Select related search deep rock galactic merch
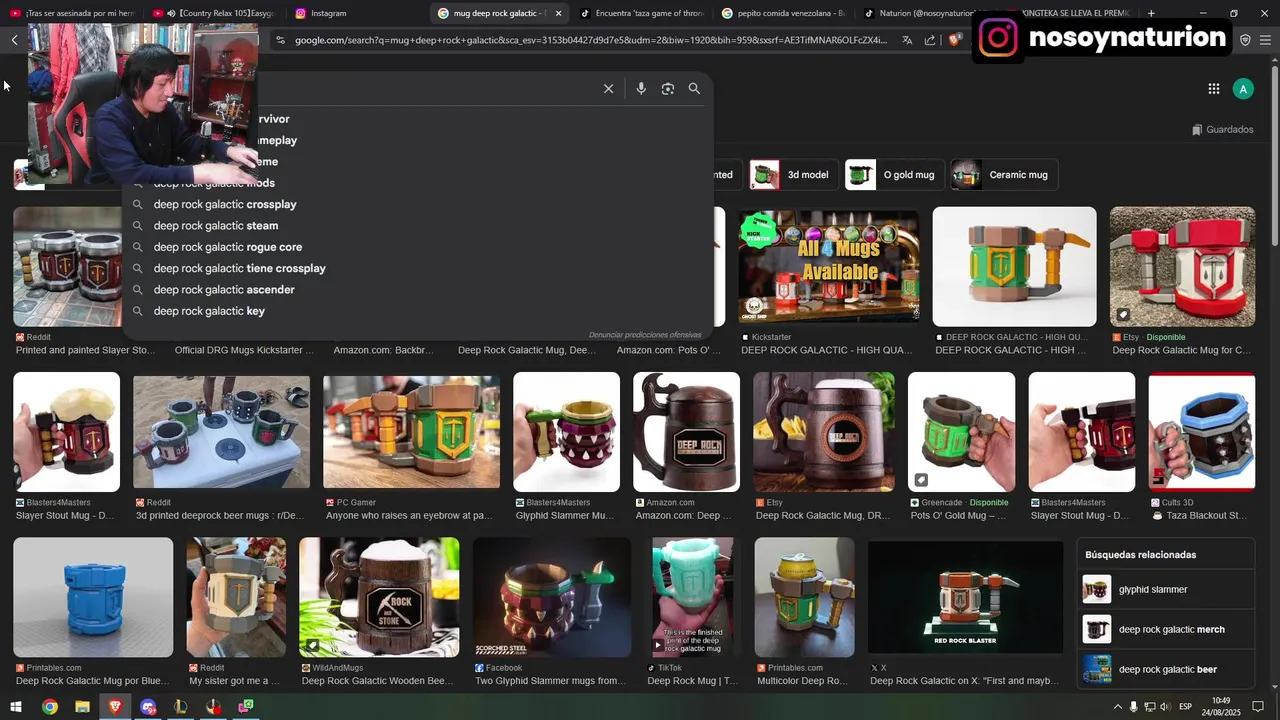1280x720 pixels. 1167,630
